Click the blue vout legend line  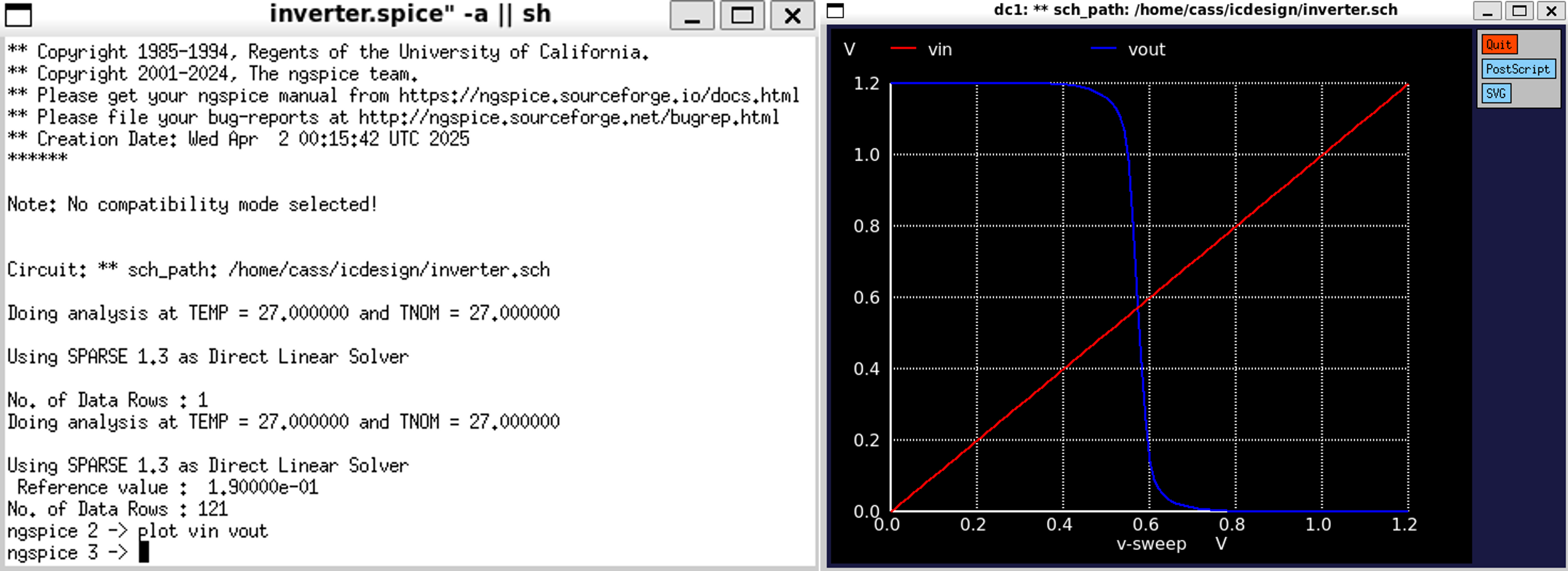[1103, 49]
